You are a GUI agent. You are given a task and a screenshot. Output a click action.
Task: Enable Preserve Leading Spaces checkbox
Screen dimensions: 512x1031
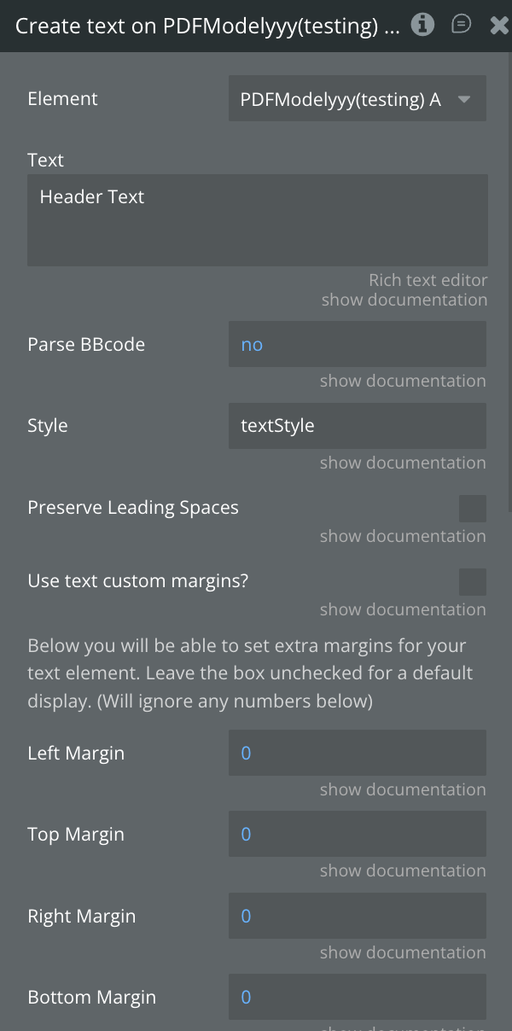[x=473, y=508]
